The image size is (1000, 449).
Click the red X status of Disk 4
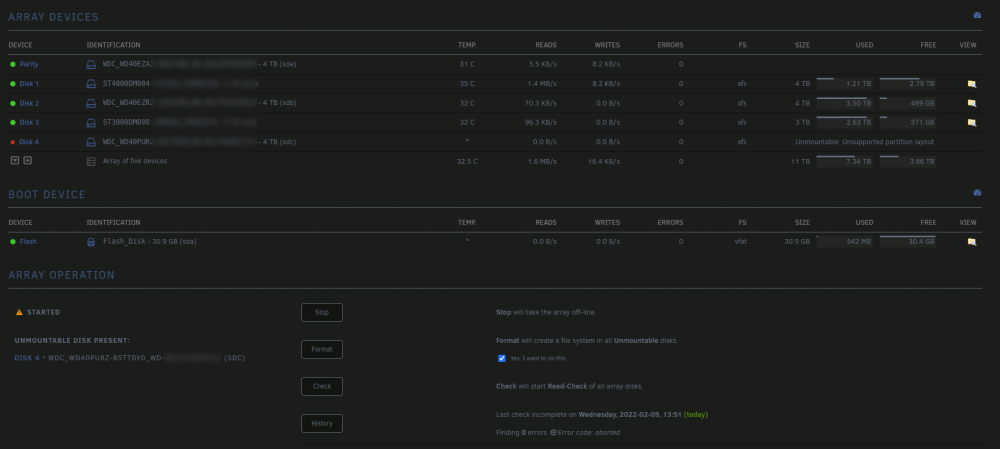pyautogui.click(x=13, y=142)
